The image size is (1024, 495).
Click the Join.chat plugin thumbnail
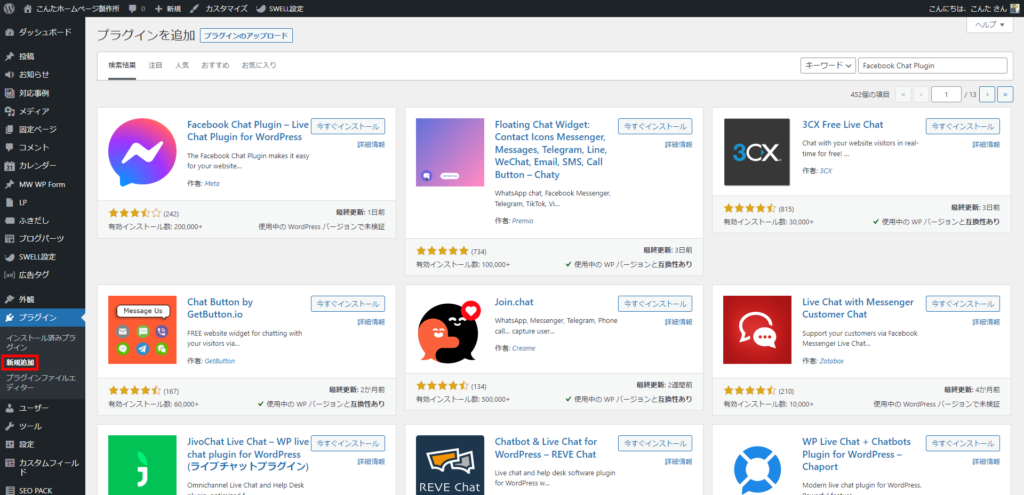(x=450, y=330)
